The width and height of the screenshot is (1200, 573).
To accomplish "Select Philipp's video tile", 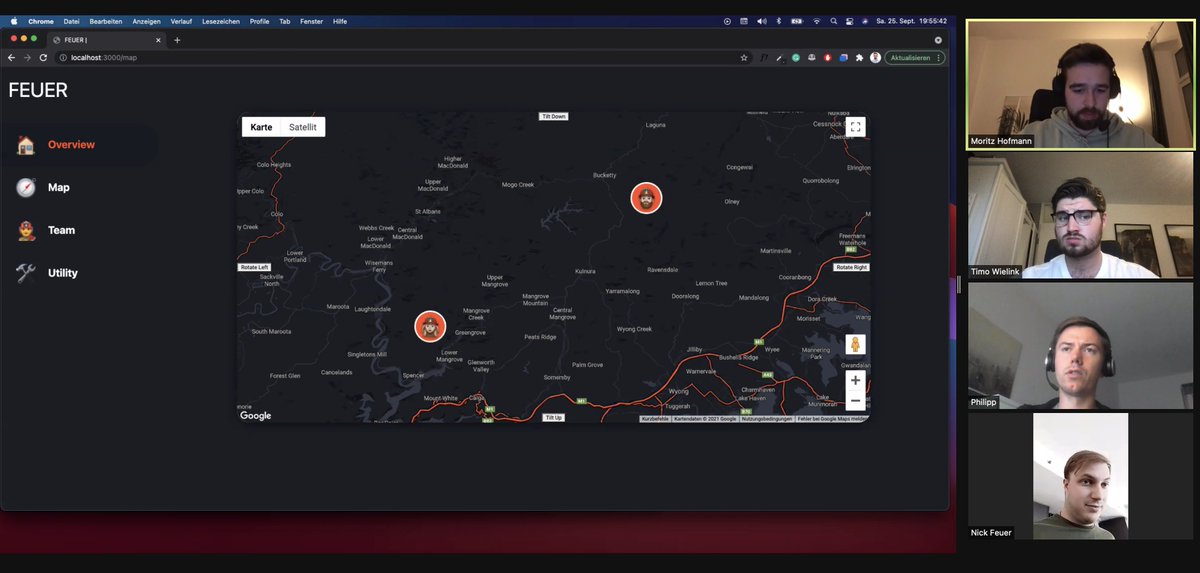I will pos(1080,346).
